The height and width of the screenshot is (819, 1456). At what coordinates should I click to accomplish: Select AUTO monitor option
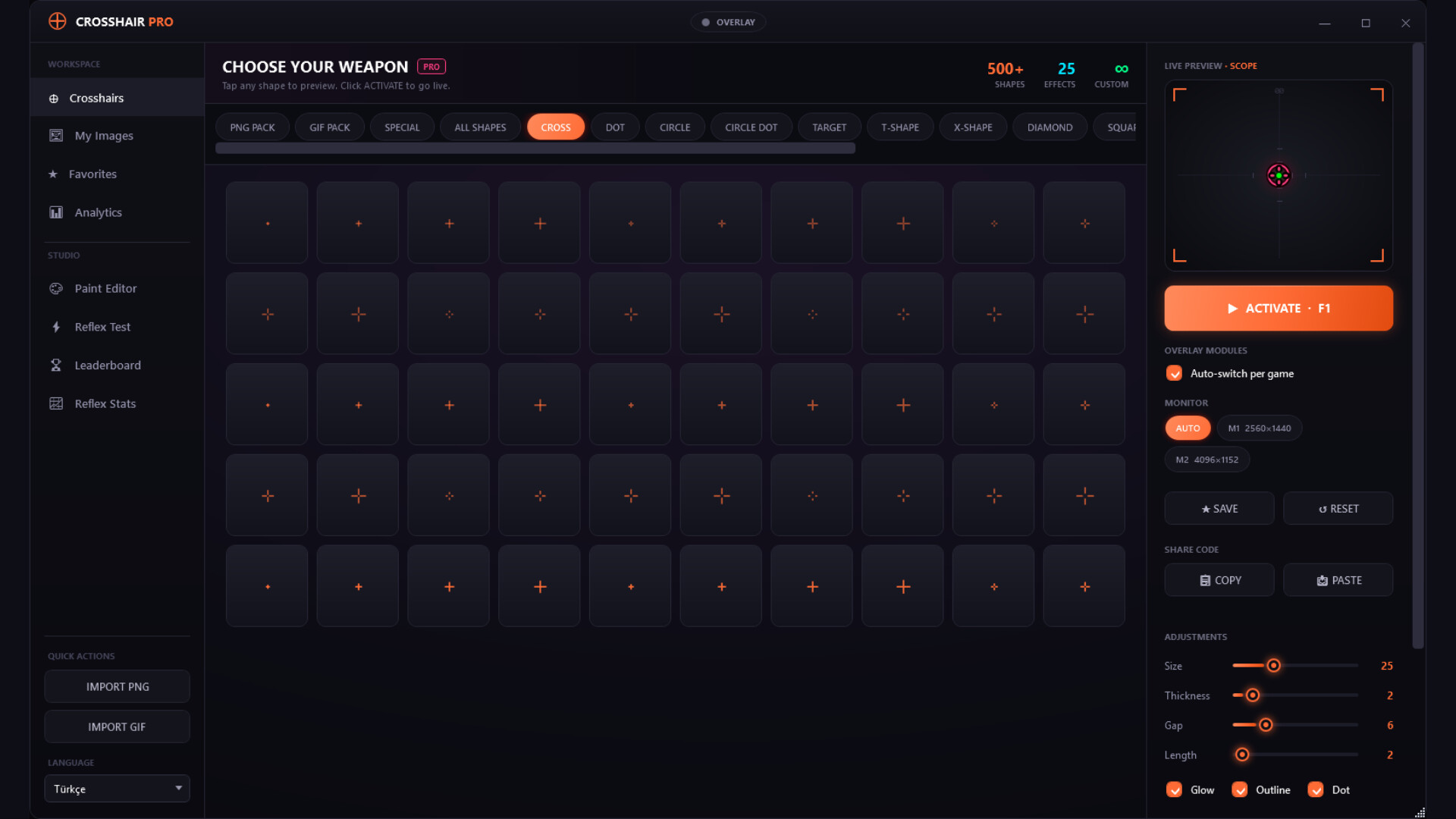(1188, 428)
